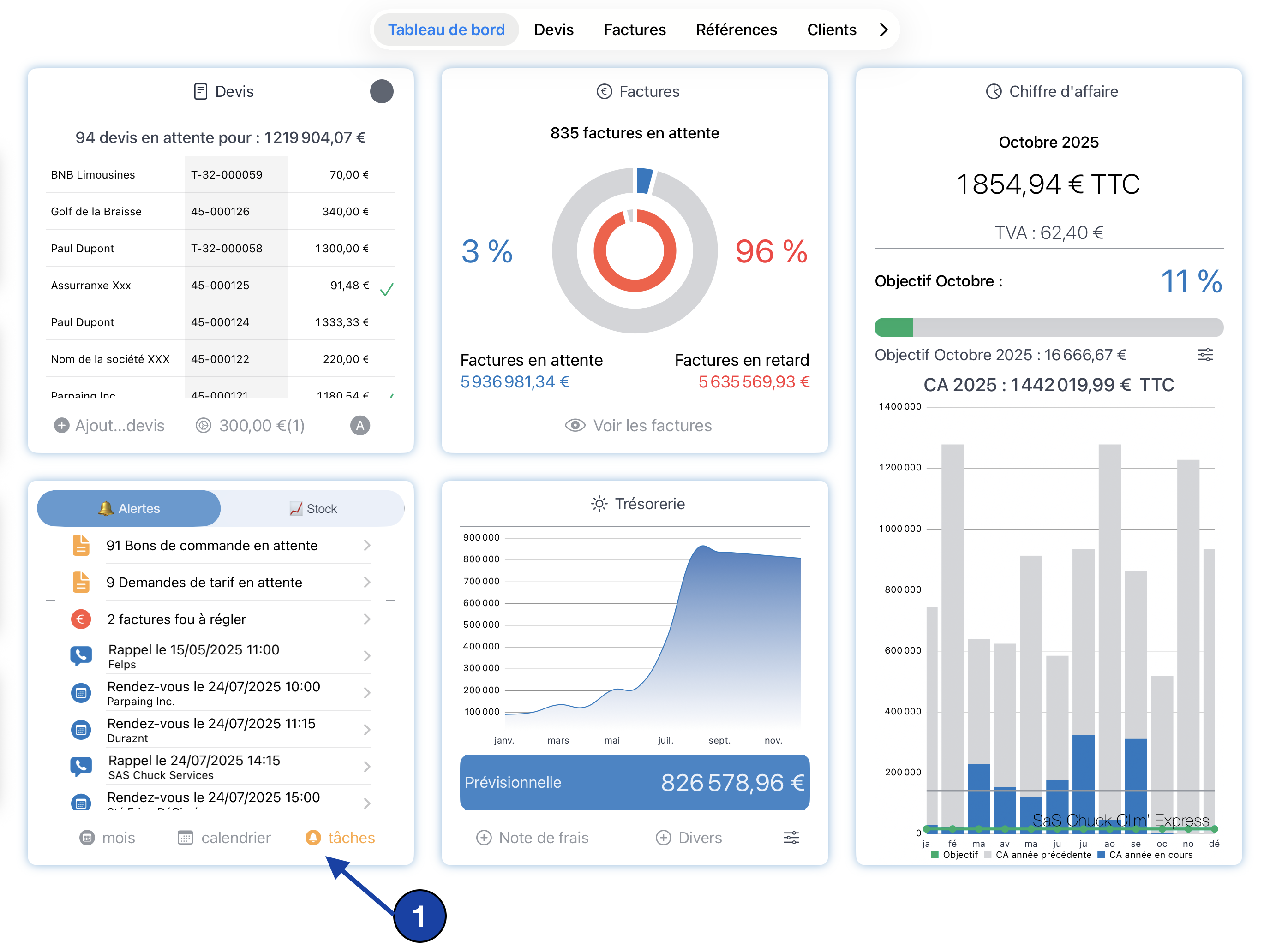The width and height of the screenshot is (1270, 952).
Task: Click Ajout...devis plus button
Action: (x=62, y=425)
